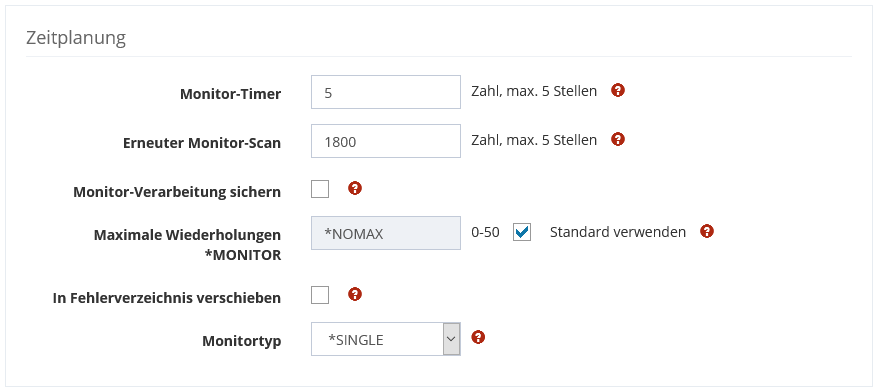View help for In Fehlerverzeichnis verschieben
Image resolution: width=879 pixels, height=391 pixels.
pyautogui.click(x=355, y=295)
